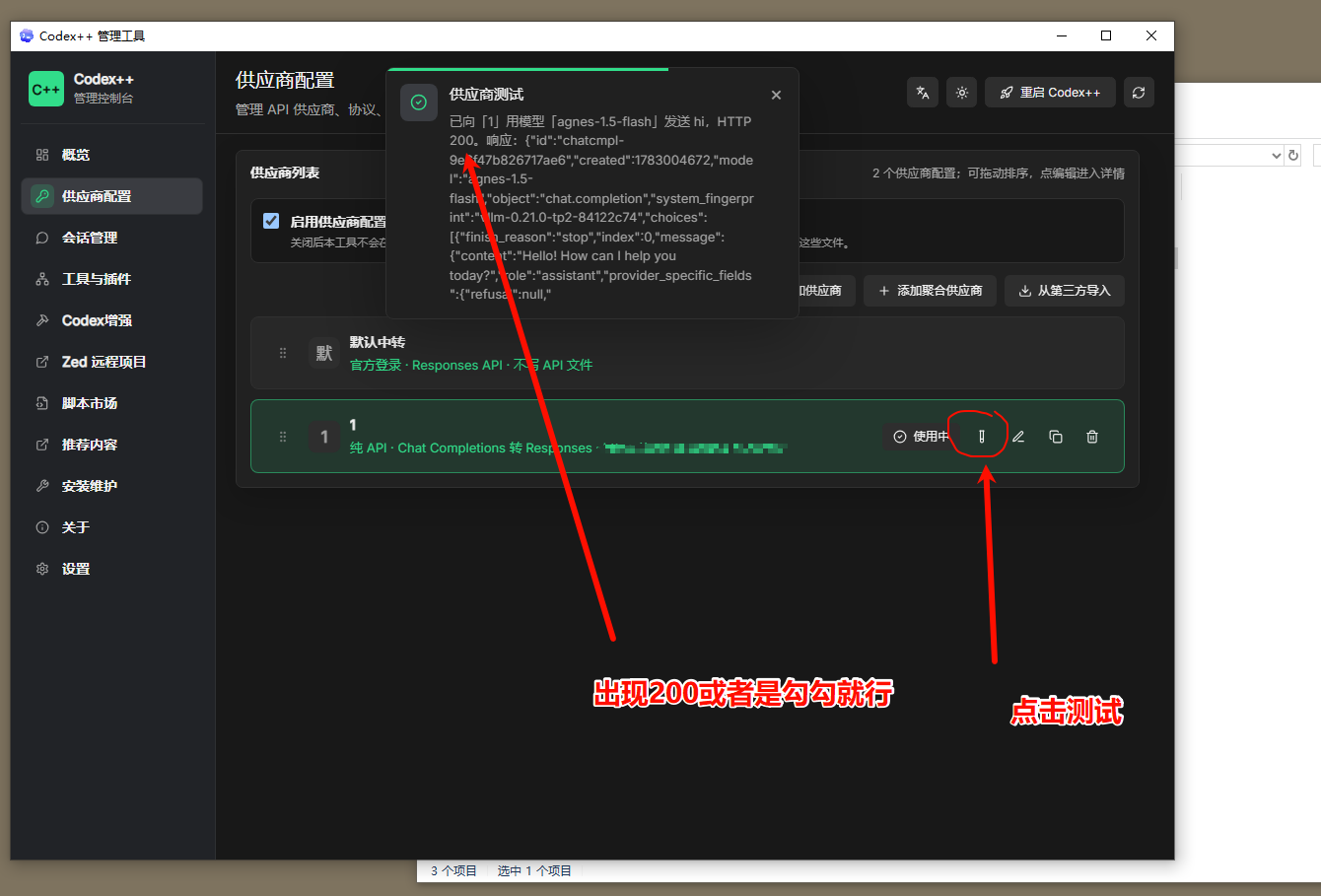Image resolution: width=1321 pixels, height=896 pixels.
Task: Click the 使用中 status button
Action: (x=922, y=437)
